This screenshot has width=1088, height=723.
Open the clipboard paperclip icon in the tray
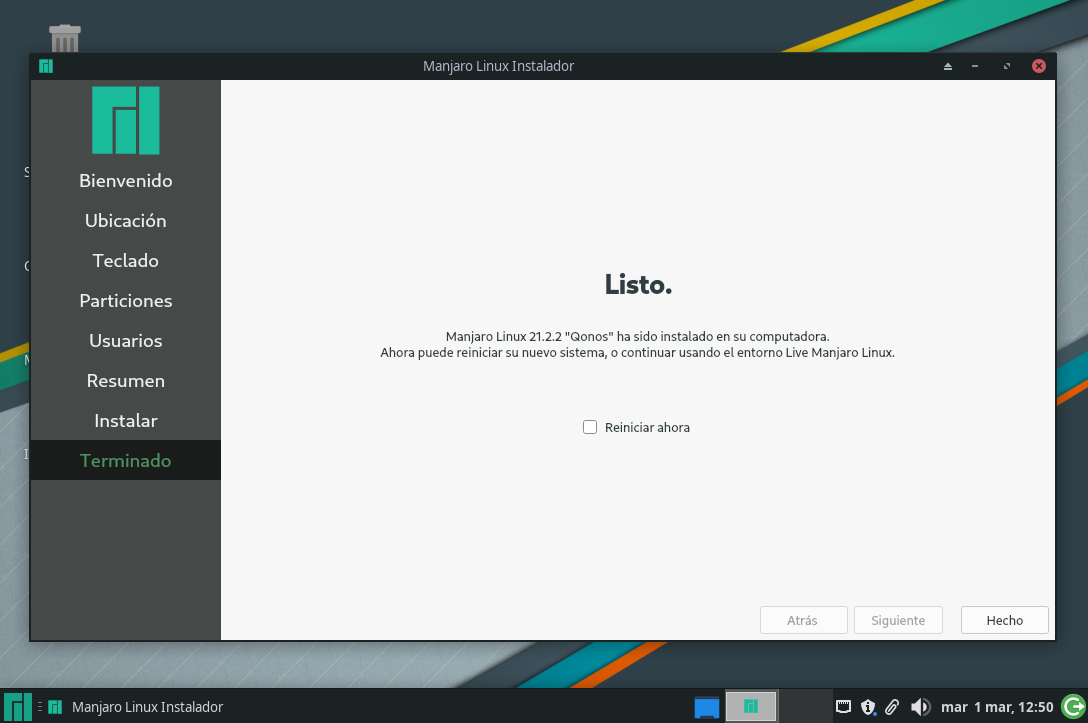[892, 706]
